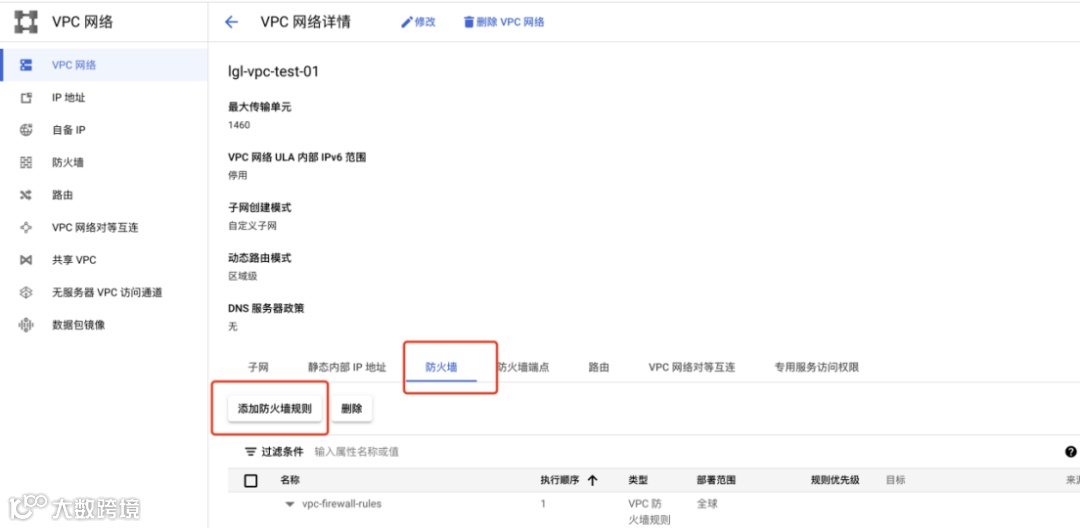The image size is (1080, 528).
Task: Click the 无服务器 VPC 访问通道 icon
Action: point(25,293)
